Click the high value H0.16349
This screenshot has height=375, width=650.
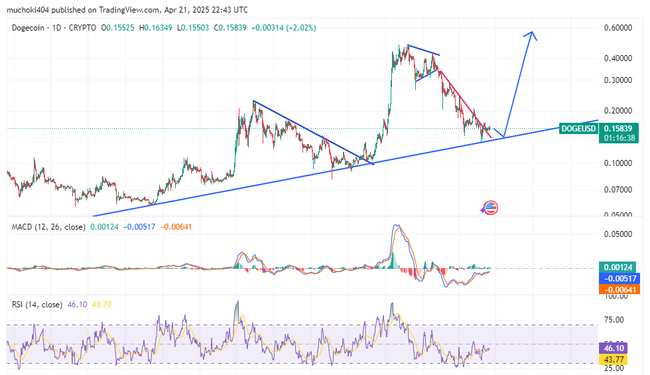pyautogui.click(x=156, y=28)
